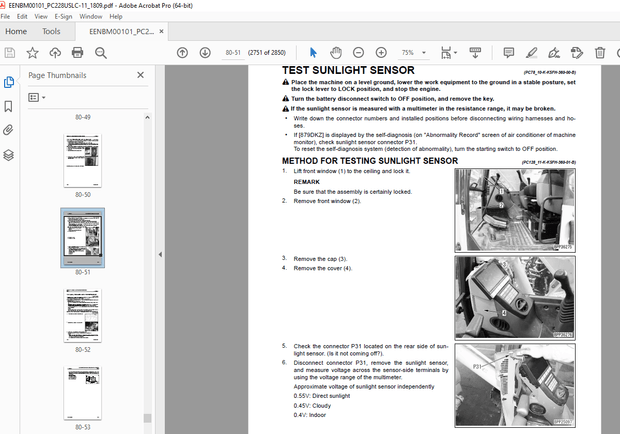Close the Page Thumbnails panel
The image size is (620, 434).
coord(140,75)
